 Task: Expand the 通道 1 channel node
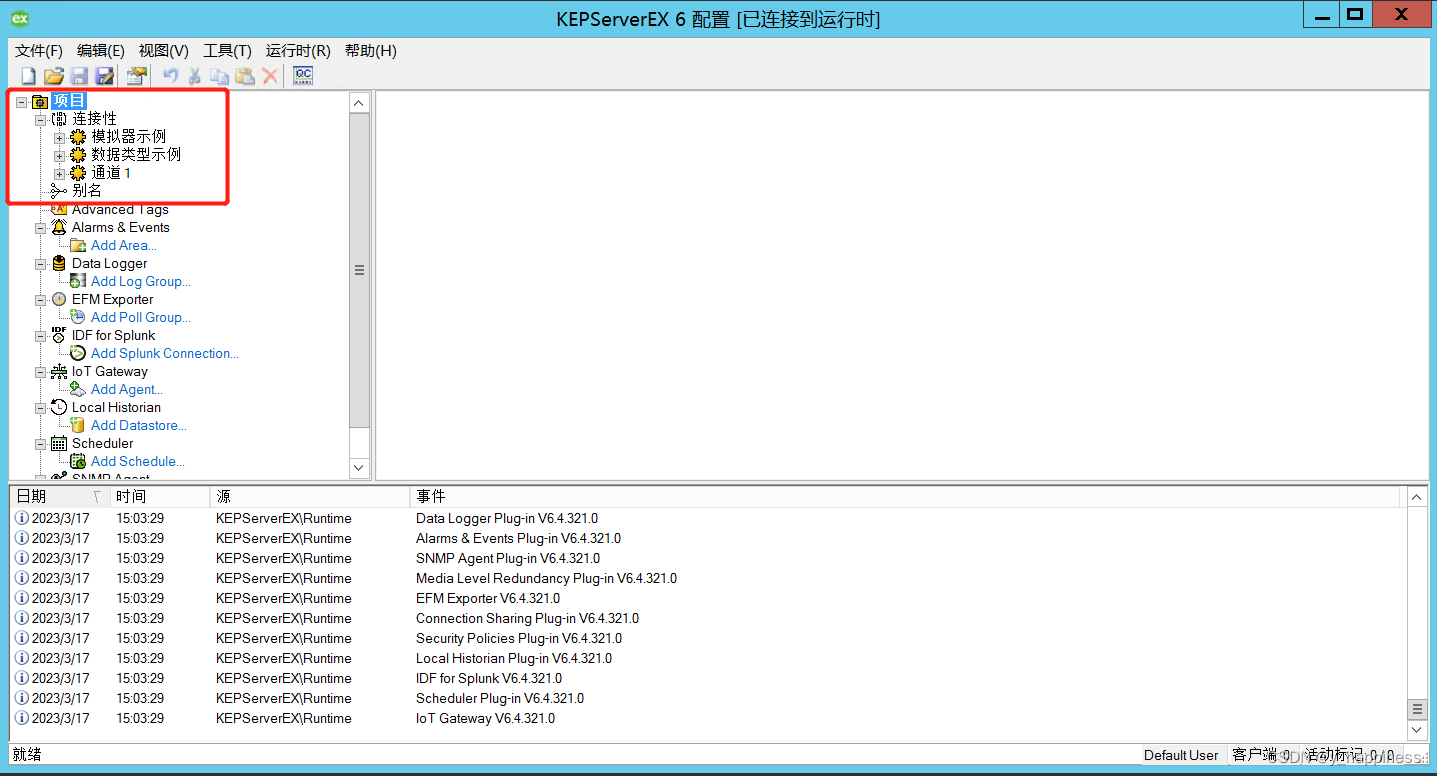tap(59, 173)
